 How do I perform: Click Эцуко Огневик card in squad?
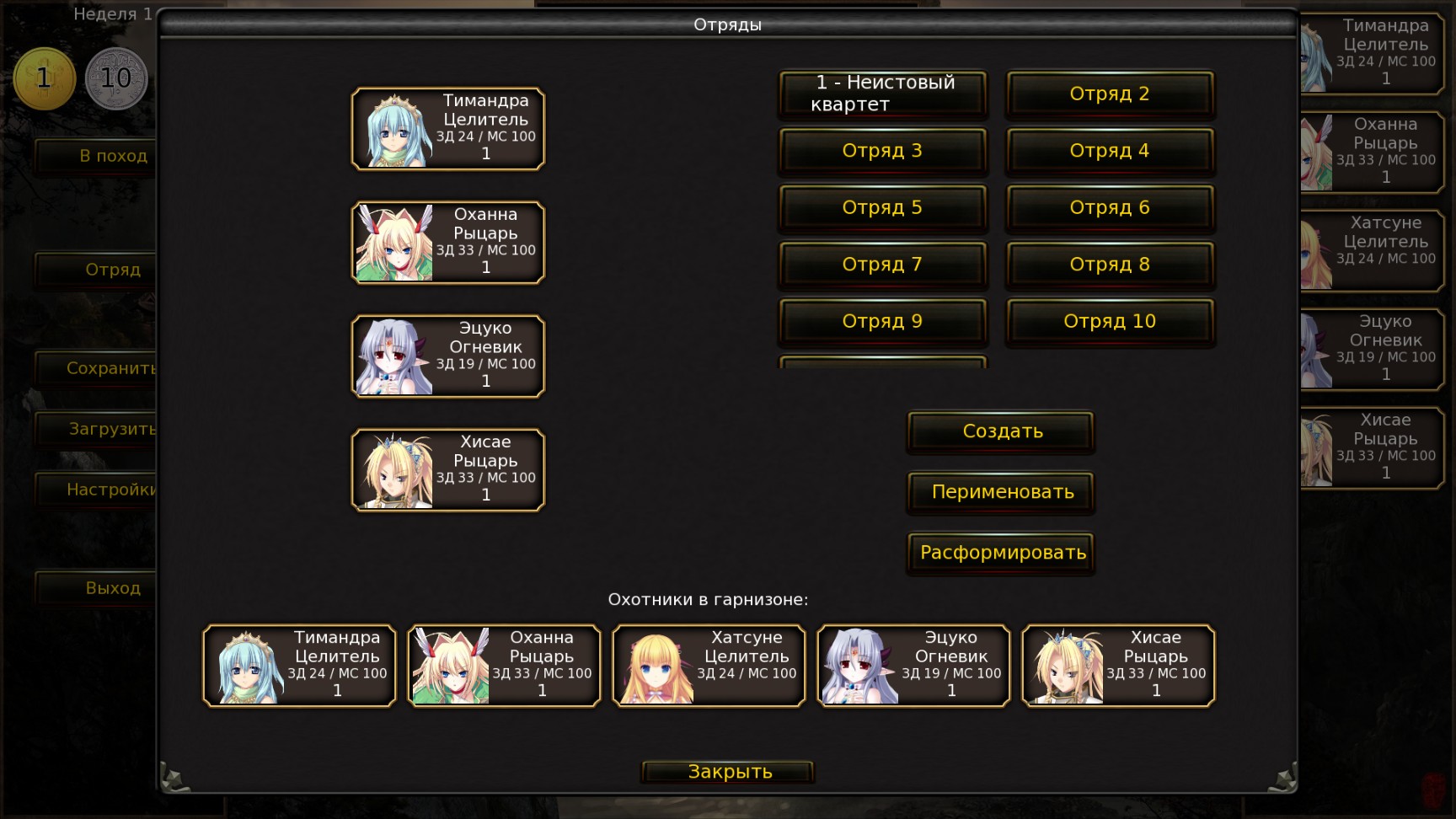pyautogui.click(x=448, y=356)
